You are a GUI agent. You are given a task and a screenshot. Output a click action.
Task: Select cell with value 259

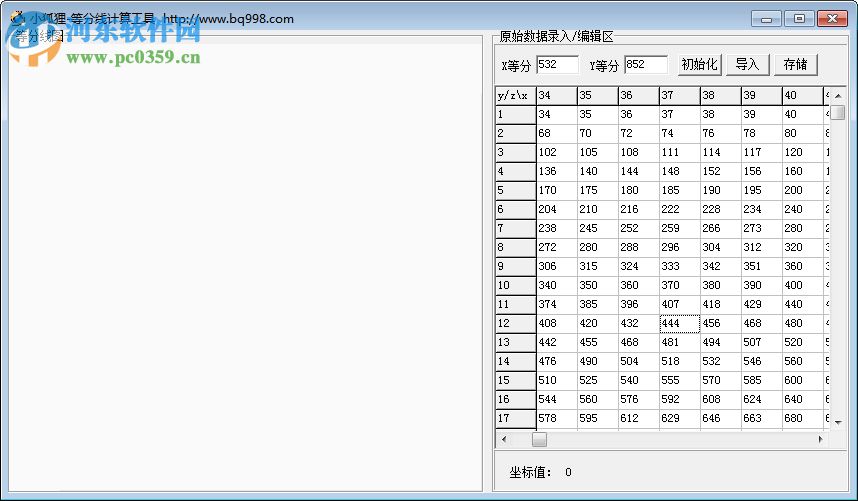point(680,228)
